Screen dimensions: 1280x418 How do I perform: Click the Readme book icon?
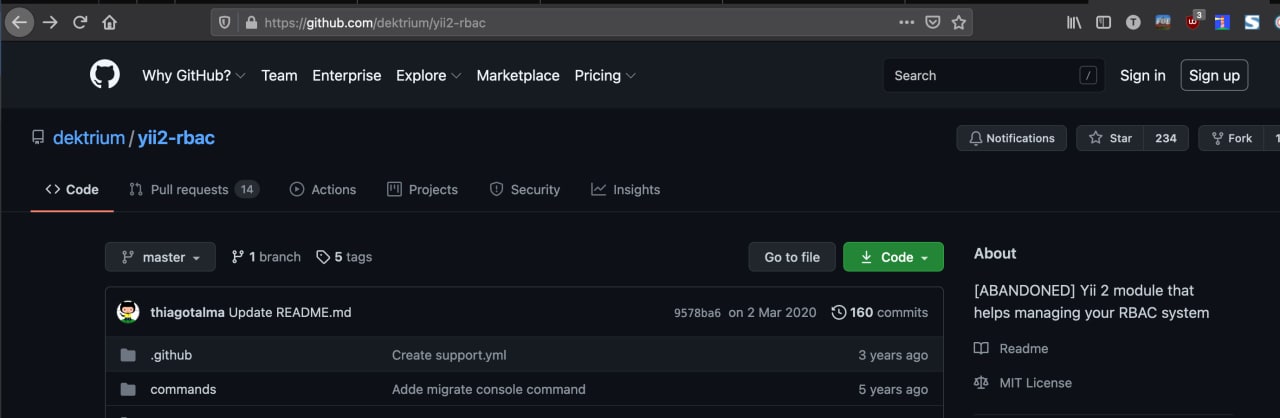tap(981, 349)
